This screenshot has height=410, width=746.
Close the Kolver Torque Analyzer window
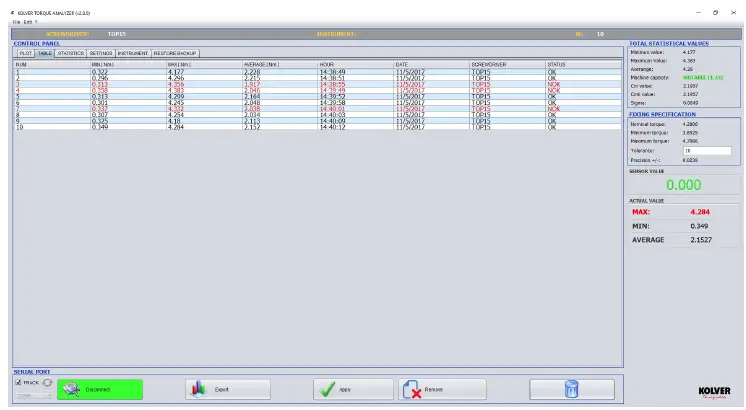(733, 13)
